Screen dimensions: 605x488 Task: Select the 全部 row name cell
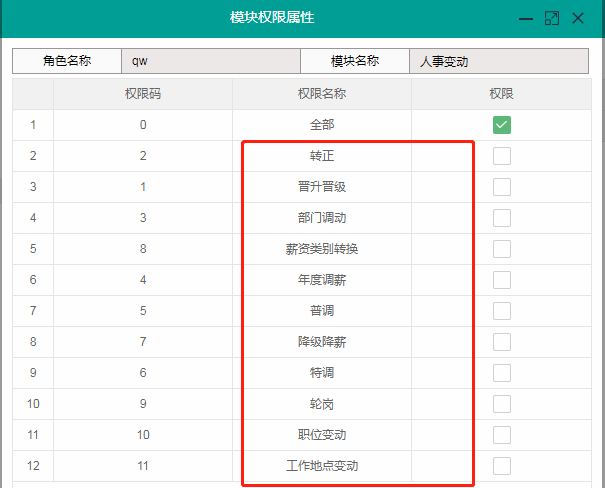(322, 125)
